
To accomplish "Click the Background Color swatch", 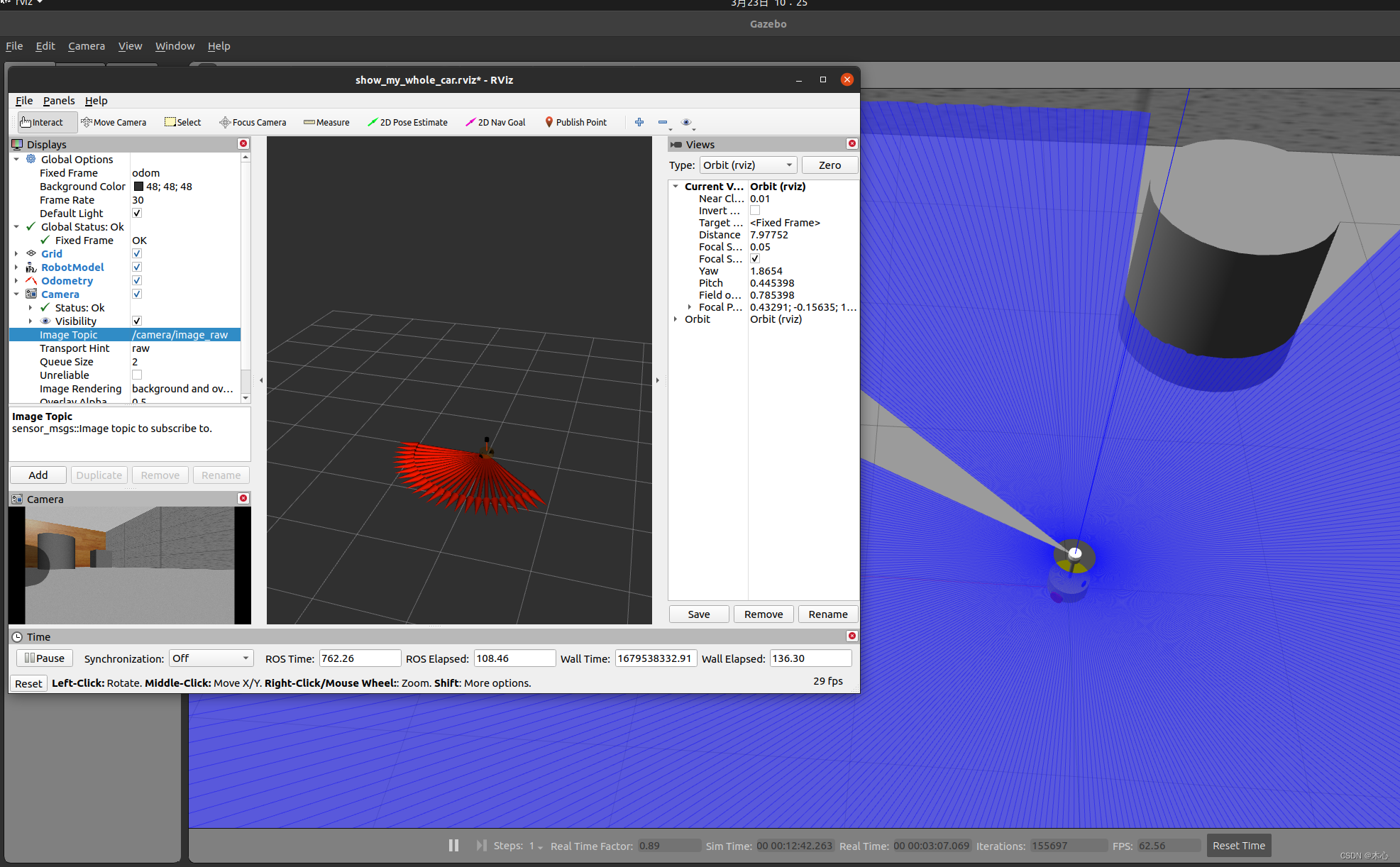I will click(x=139, y=187).
